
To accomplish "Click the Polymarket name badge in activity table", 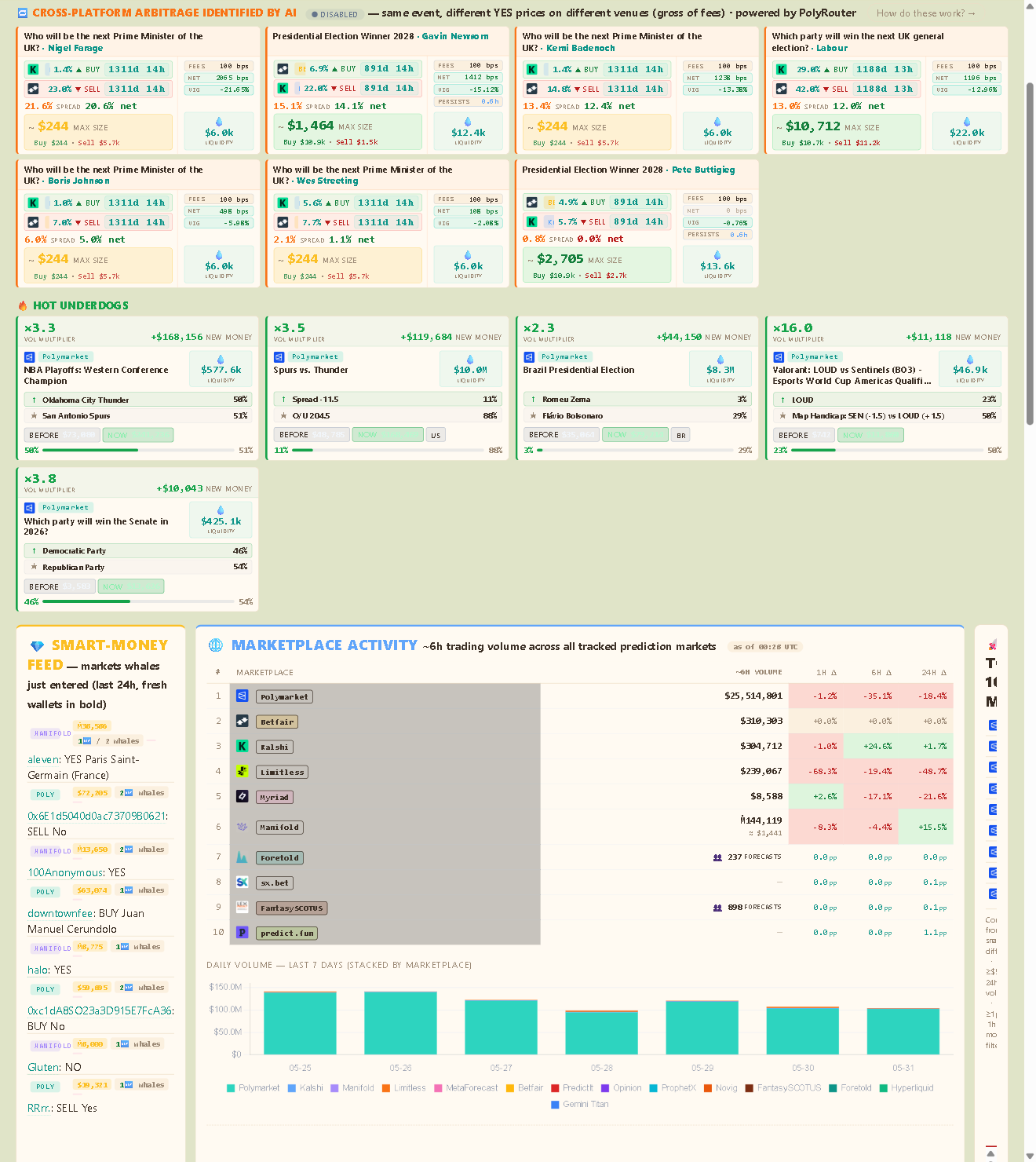I will click(x=284, y=696).
